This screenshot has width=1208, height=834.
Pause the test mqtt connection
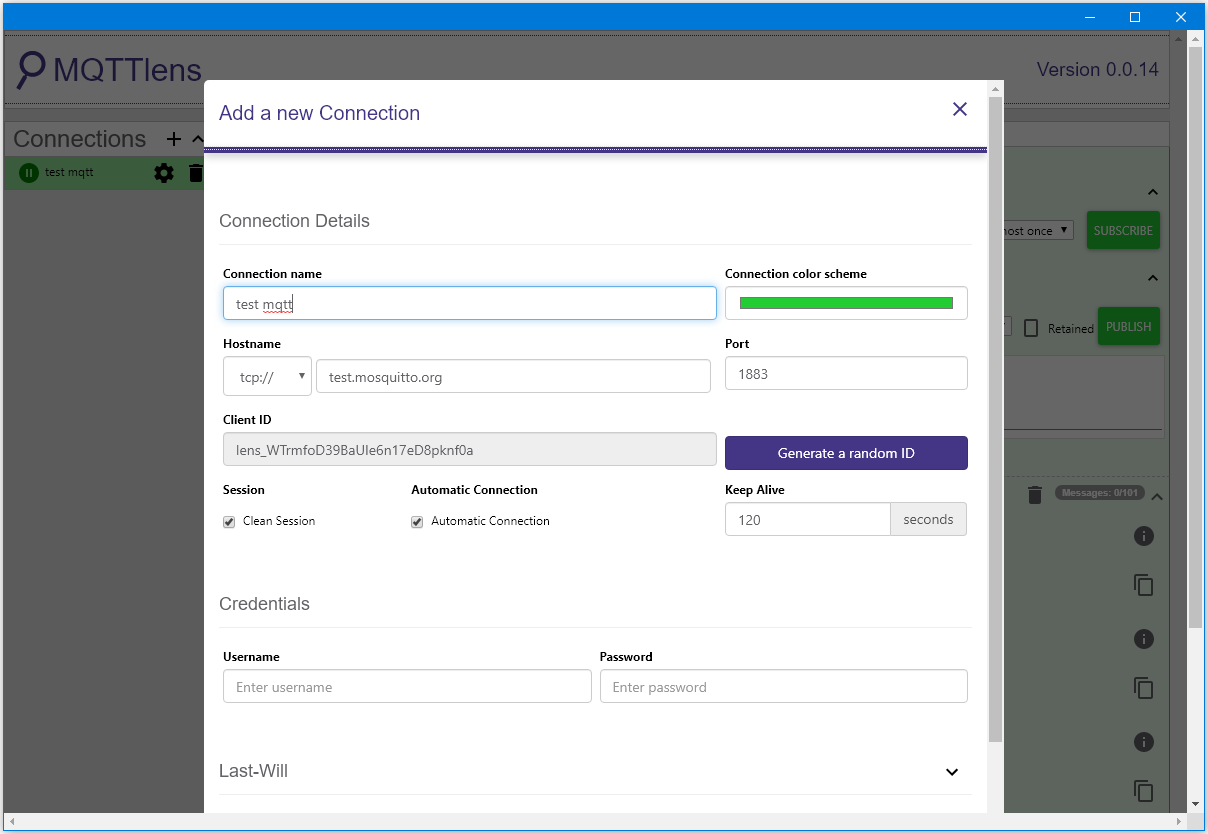pyautogui.click(x=29, y=173)
